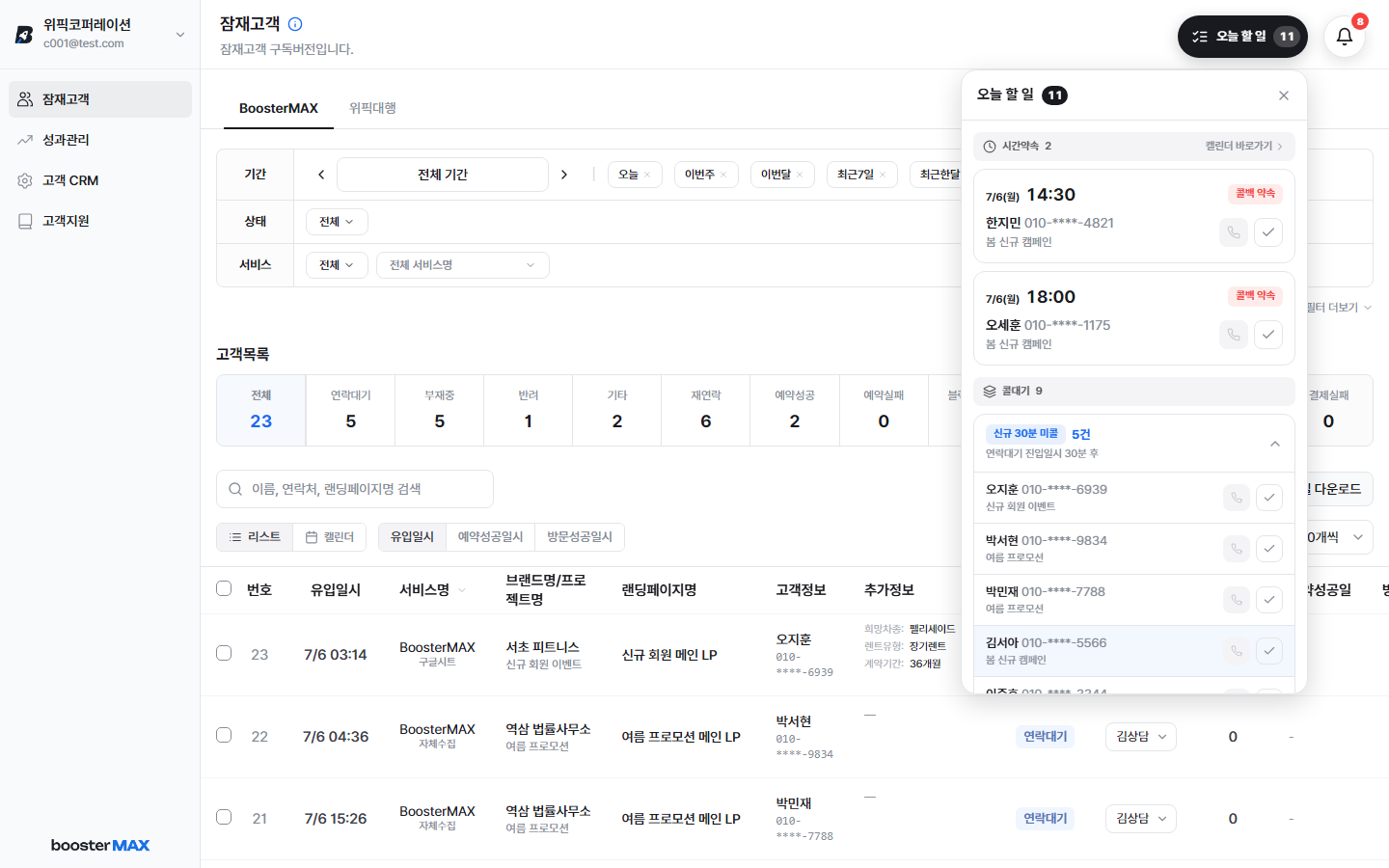Collapse the 신규 30분 미콜 group
The height and width of the screenshot is (868, 1389).
click(1275, 444)
